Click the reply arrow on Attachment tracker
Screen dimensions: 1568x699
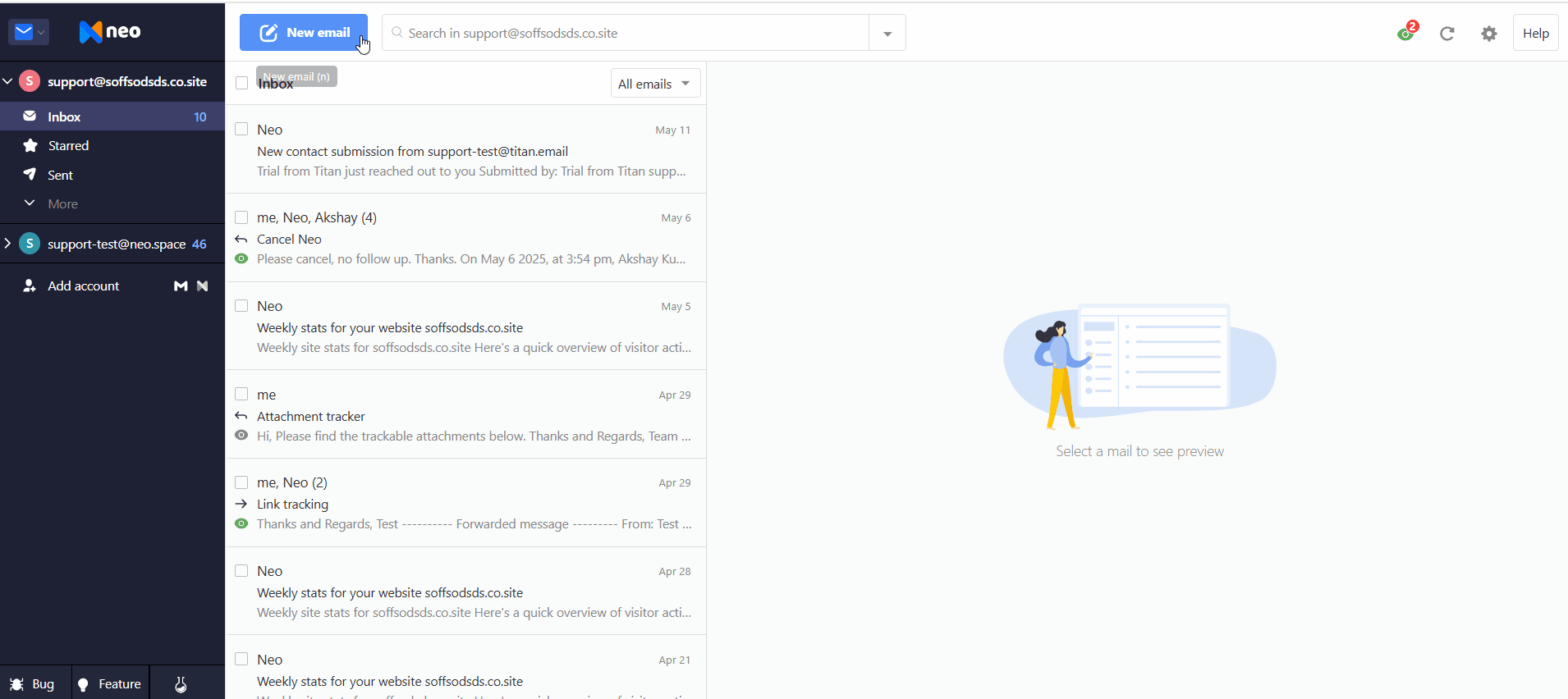[241, 416]
